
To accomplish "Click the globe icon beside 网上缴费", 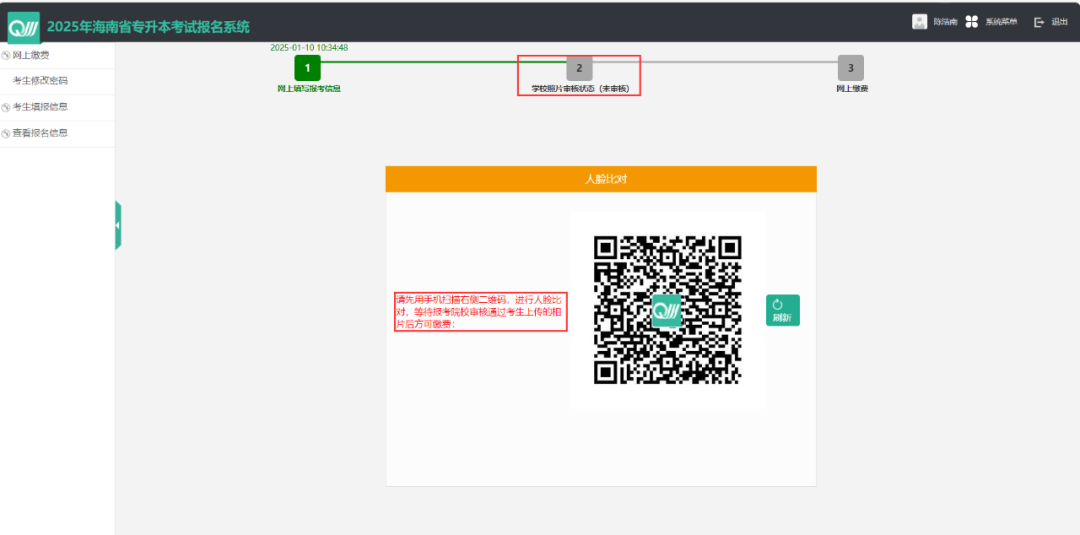I will click(x=6, y=56).
